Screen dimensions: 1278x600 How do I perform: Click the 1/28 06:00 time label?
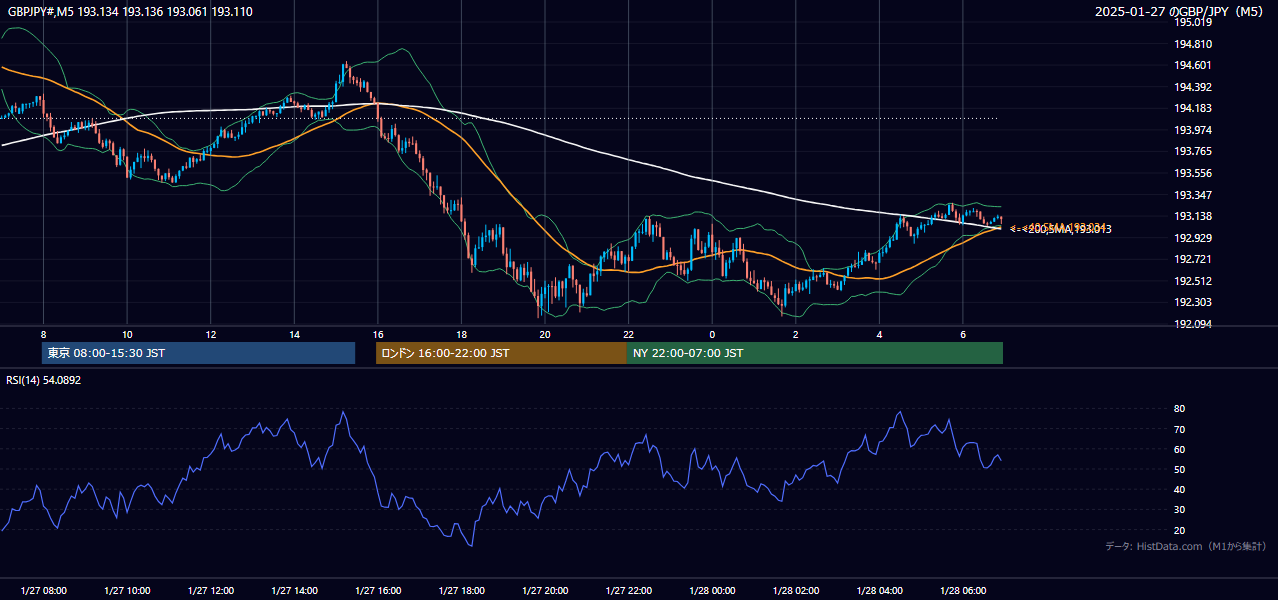[963, 591]
